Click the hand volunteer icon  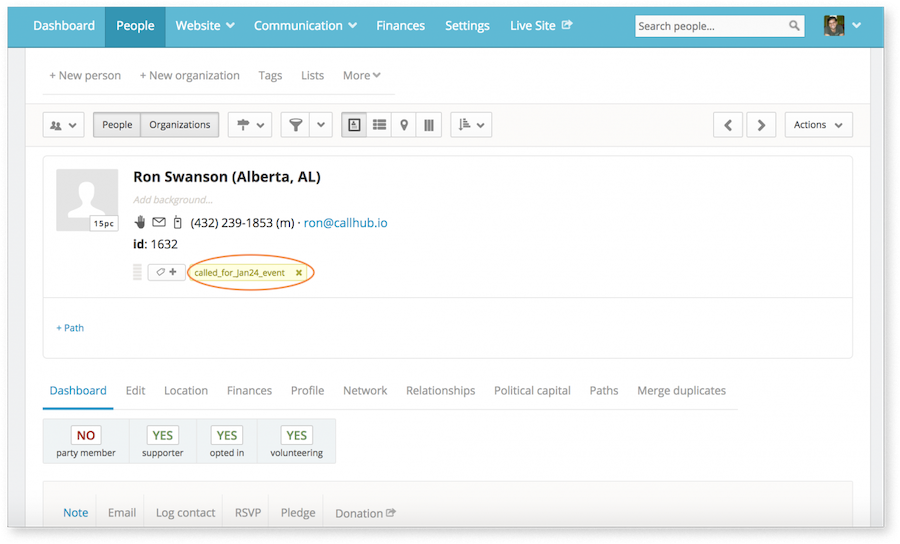coord(139,222)
